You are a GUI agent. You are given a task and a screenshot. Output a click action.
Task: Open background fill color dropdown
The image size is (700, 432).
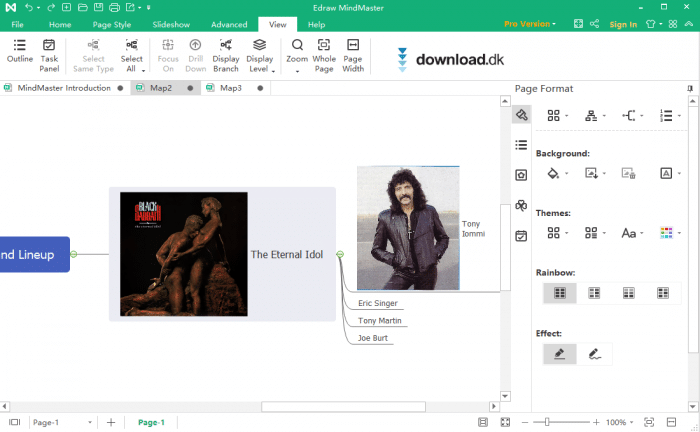(557, 173)
